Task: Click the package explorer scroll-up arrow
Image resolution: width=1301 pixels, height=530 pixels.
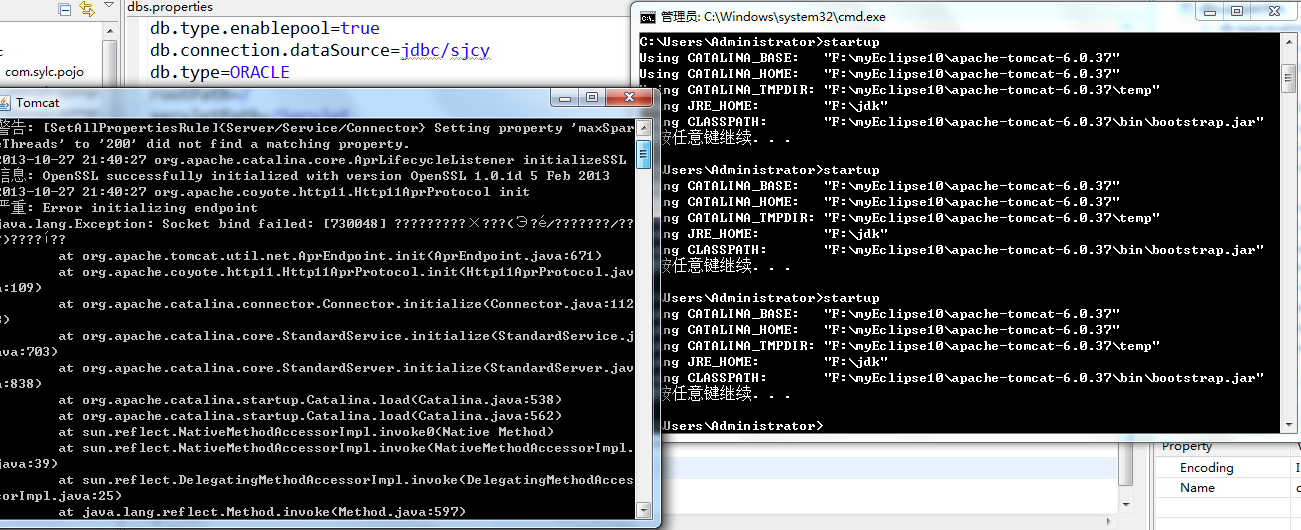Action: pyautogui.click(x=110, y=32)
